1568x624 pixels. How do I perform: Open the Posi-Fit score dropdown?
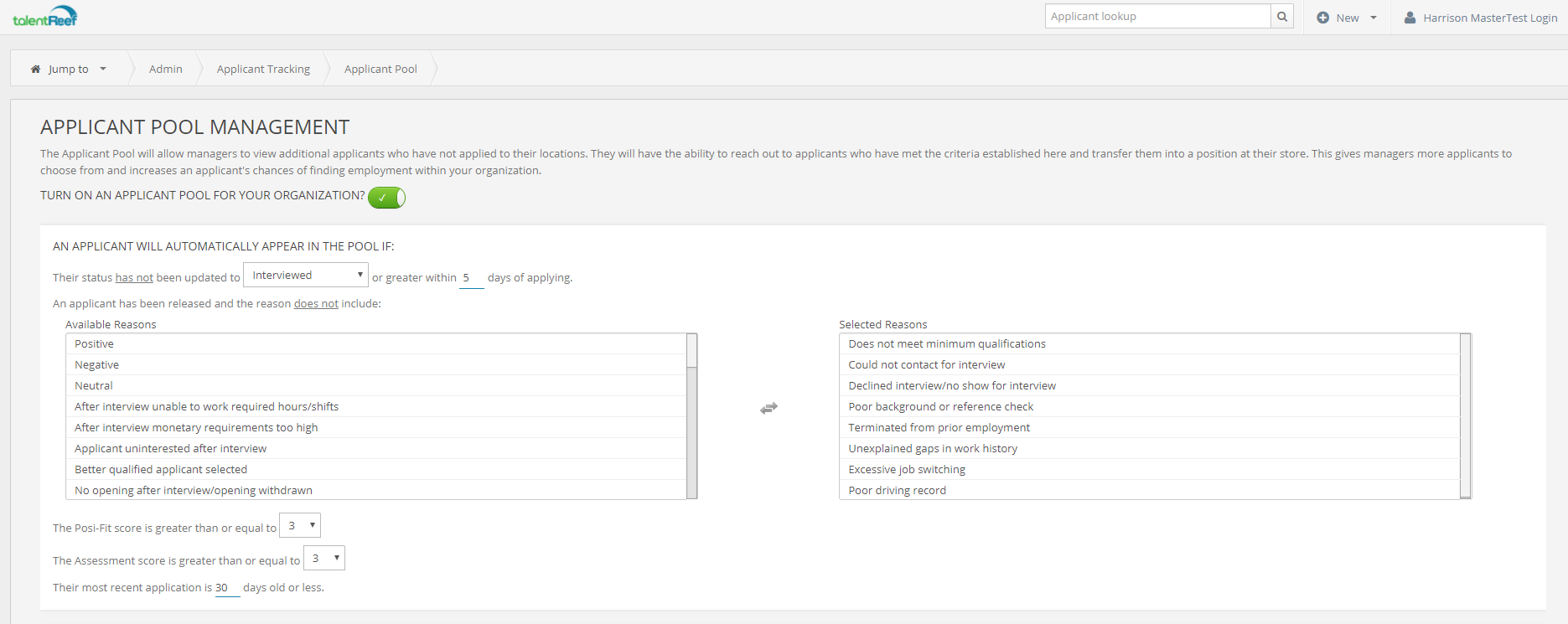click(x=300, y=526)
